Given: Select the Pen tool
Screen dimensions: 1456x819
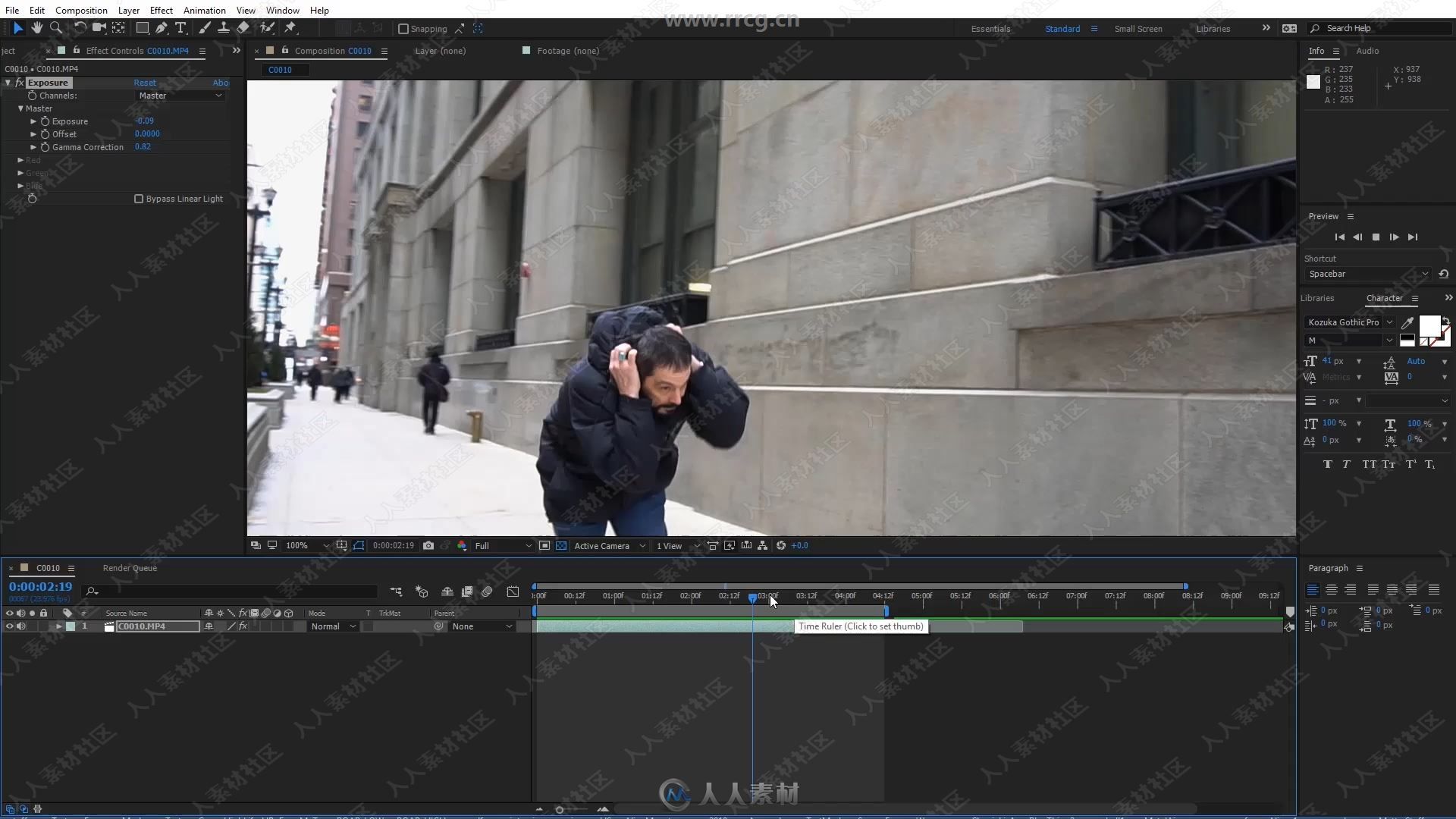Looking at the screenshot, I should click(x=161, y=28).
